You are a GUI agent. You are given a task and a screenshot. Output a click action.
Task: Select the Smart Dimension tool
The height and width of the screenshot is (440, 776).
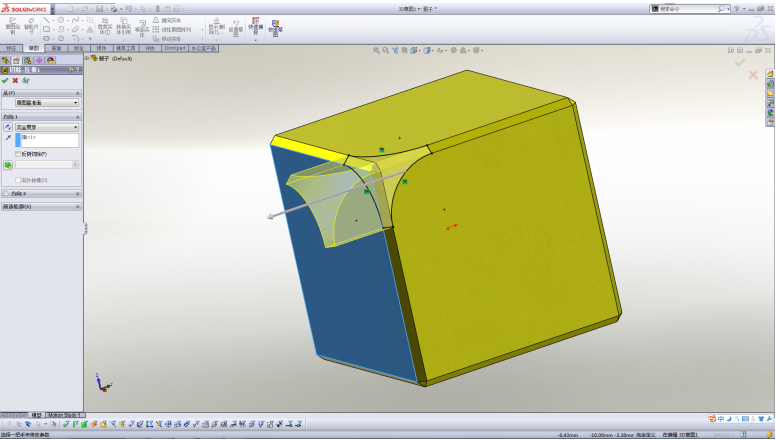31,28
